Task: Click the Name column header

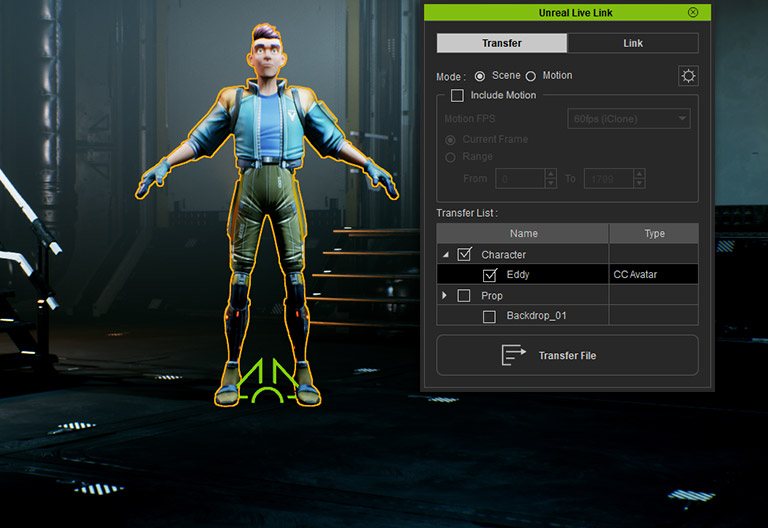Action: [523, 234]
